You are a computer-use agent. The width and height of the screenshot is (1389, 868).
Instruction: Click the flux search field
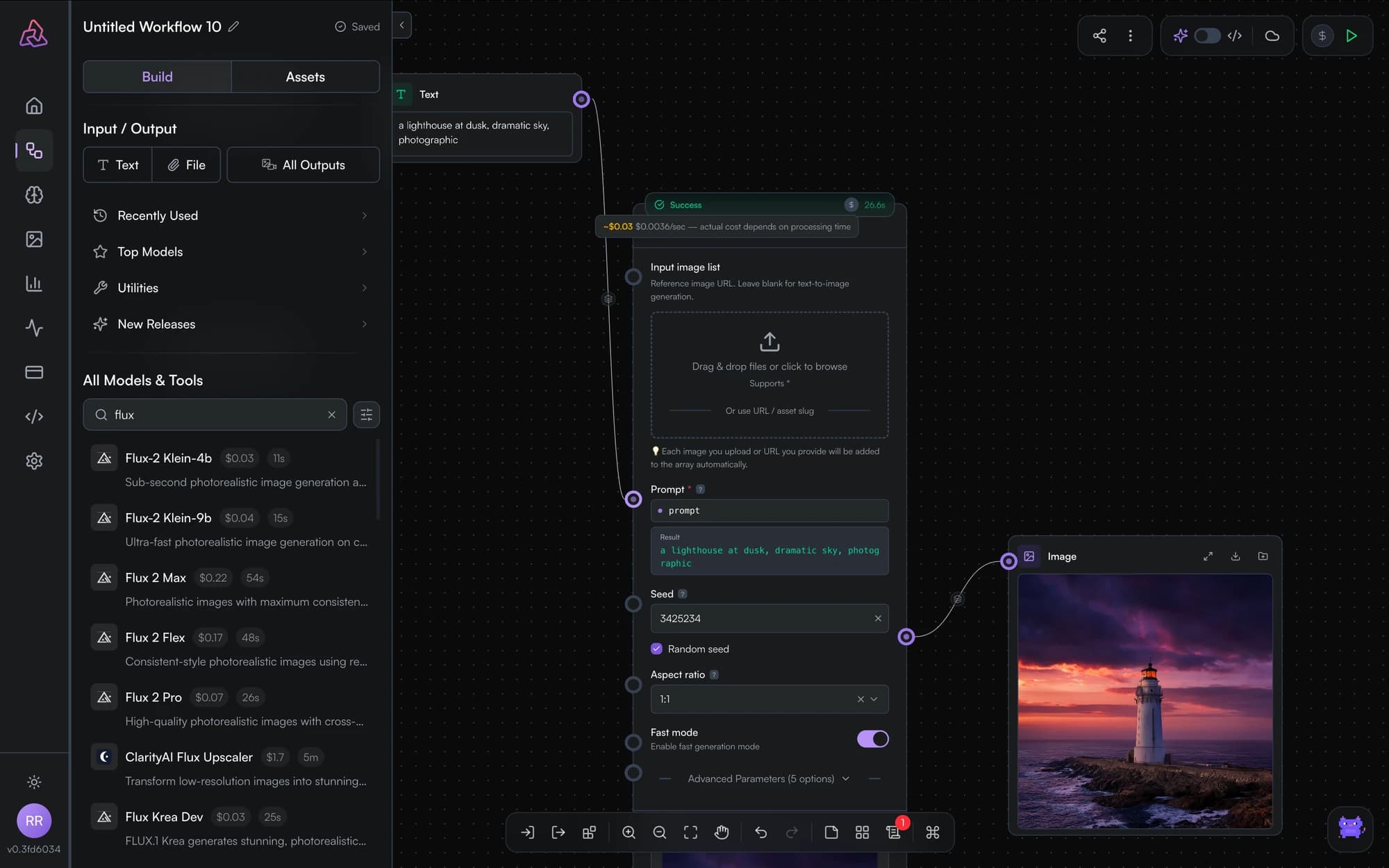click(215, 415)
